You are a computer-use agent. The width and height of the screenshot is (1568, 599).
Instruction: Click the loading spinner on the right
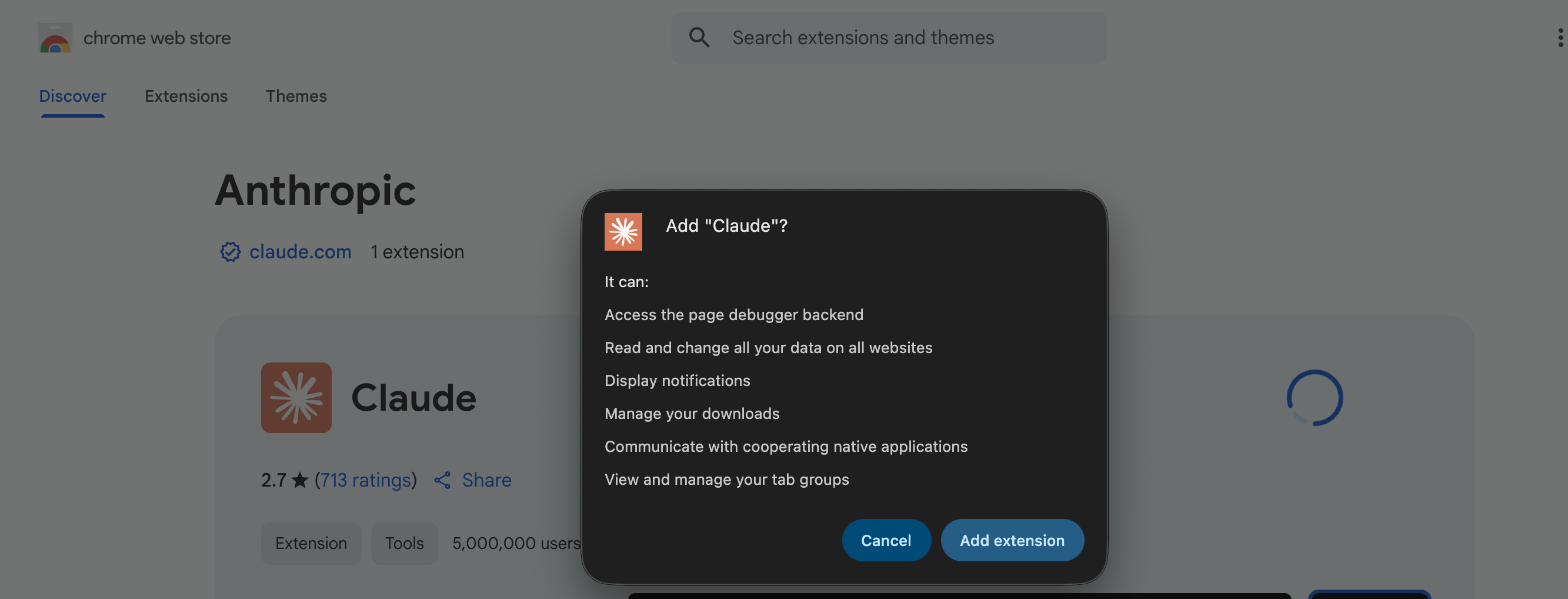point(1315,398)
